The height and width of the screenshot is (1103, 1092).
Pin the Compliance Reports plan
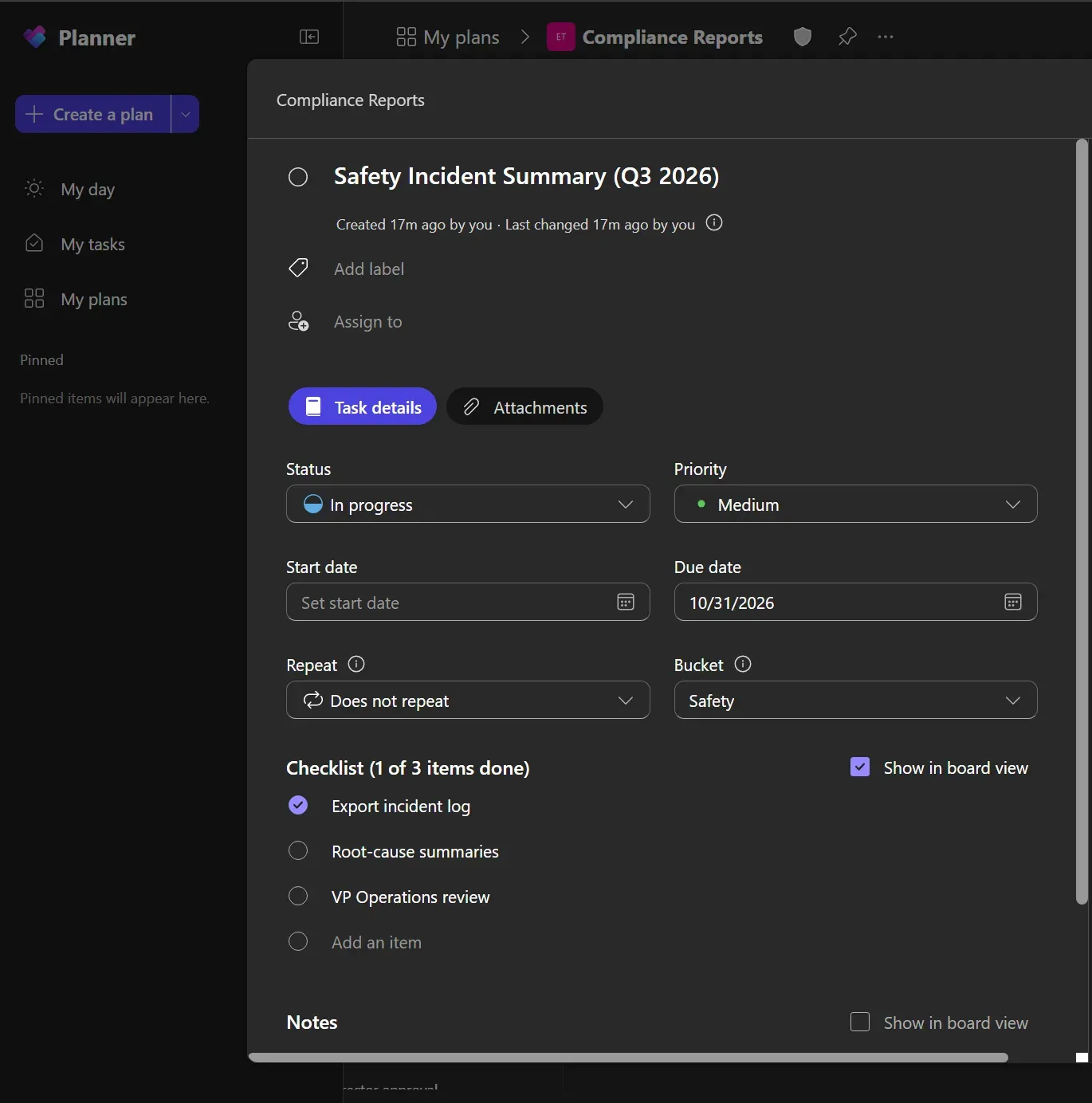click(847, 37)
